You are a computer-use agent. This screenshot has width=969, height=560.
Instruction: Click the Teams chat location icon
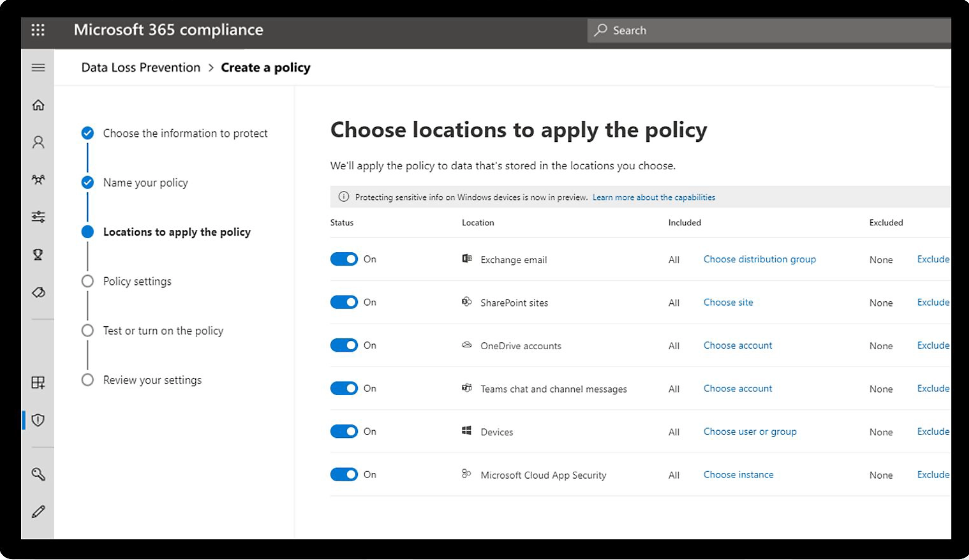coord(467,388)
